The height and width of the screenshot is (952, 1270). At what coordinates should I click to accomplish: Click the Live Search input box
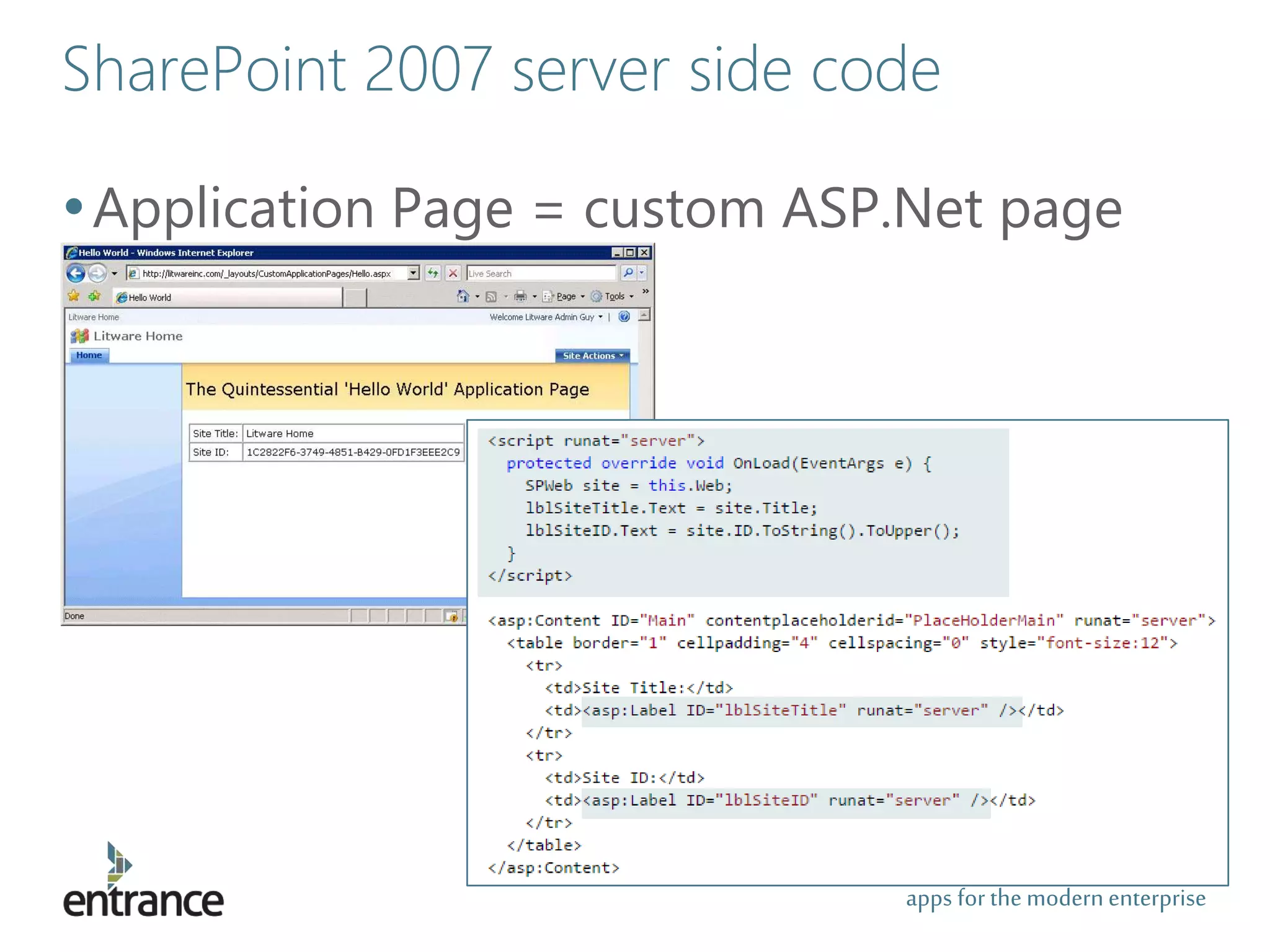(541, 273)
